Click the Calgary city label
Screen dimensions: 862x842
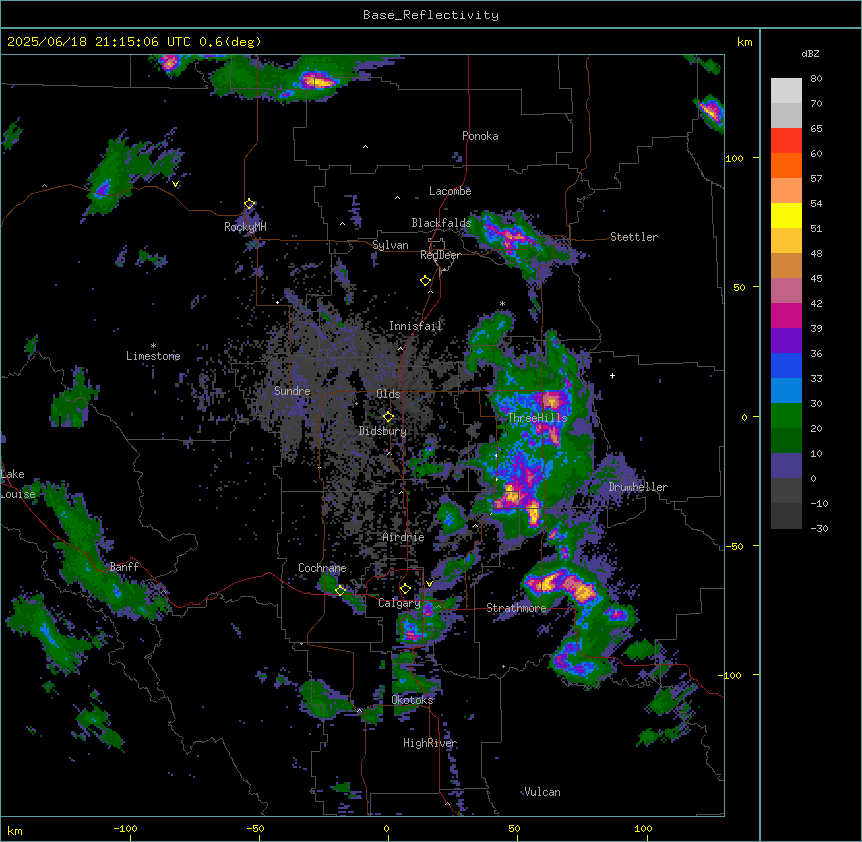(x=399, y=603)
